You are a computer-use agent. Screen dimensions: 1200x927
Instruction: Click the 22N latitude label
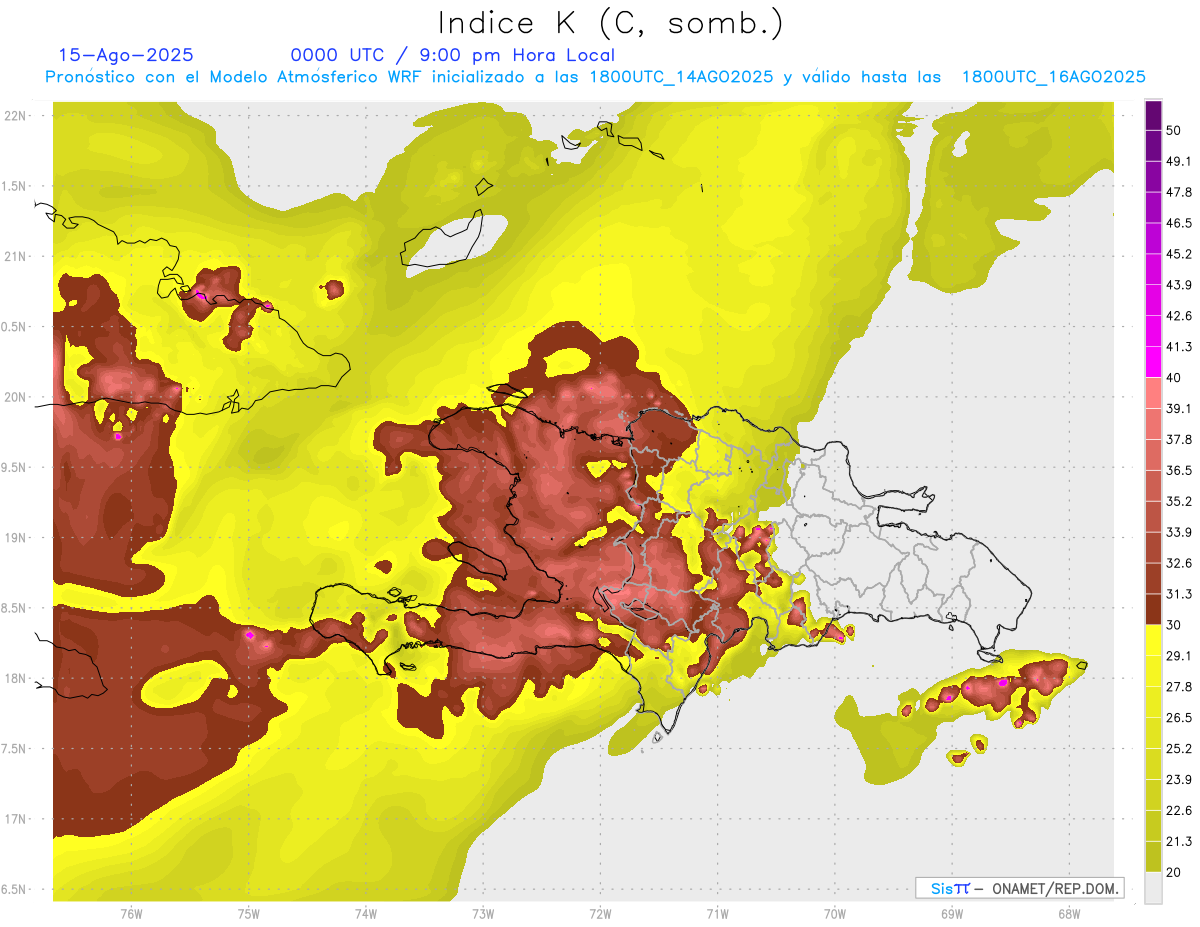coord(15,116)
